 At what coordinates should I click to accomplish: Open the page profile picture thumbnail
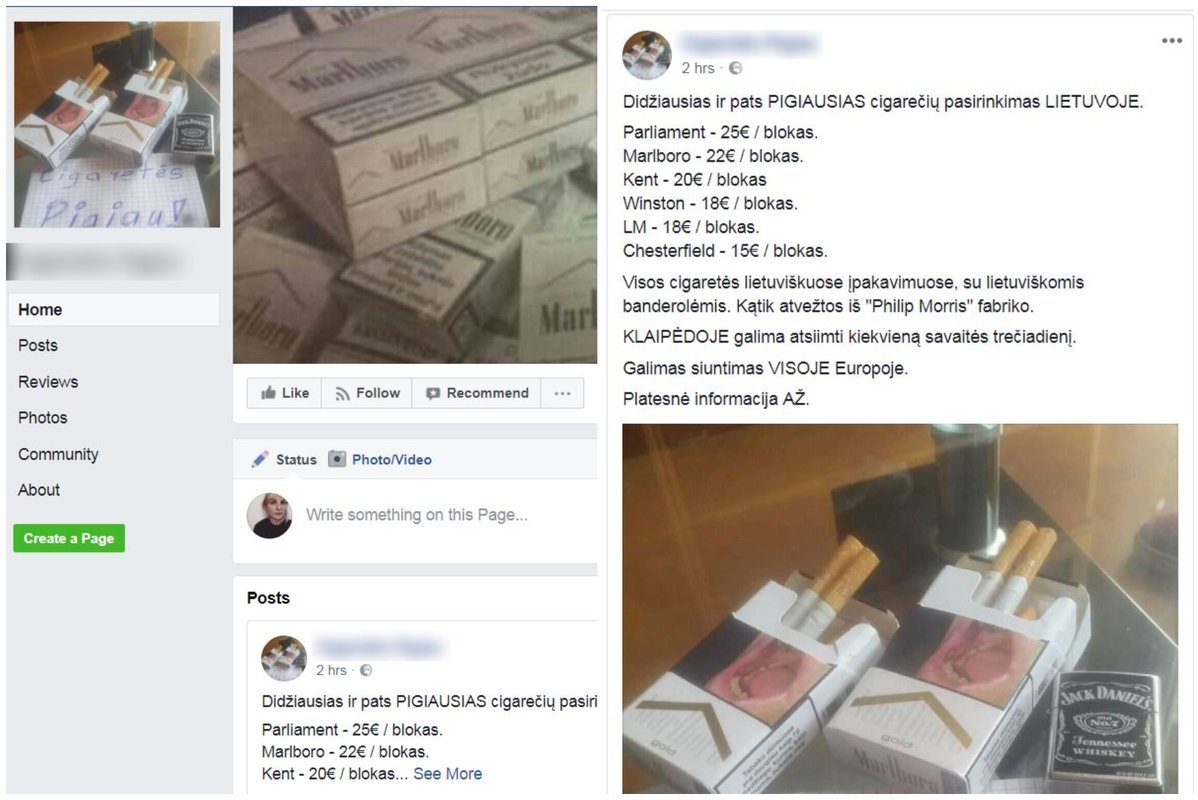coord(117,125)
